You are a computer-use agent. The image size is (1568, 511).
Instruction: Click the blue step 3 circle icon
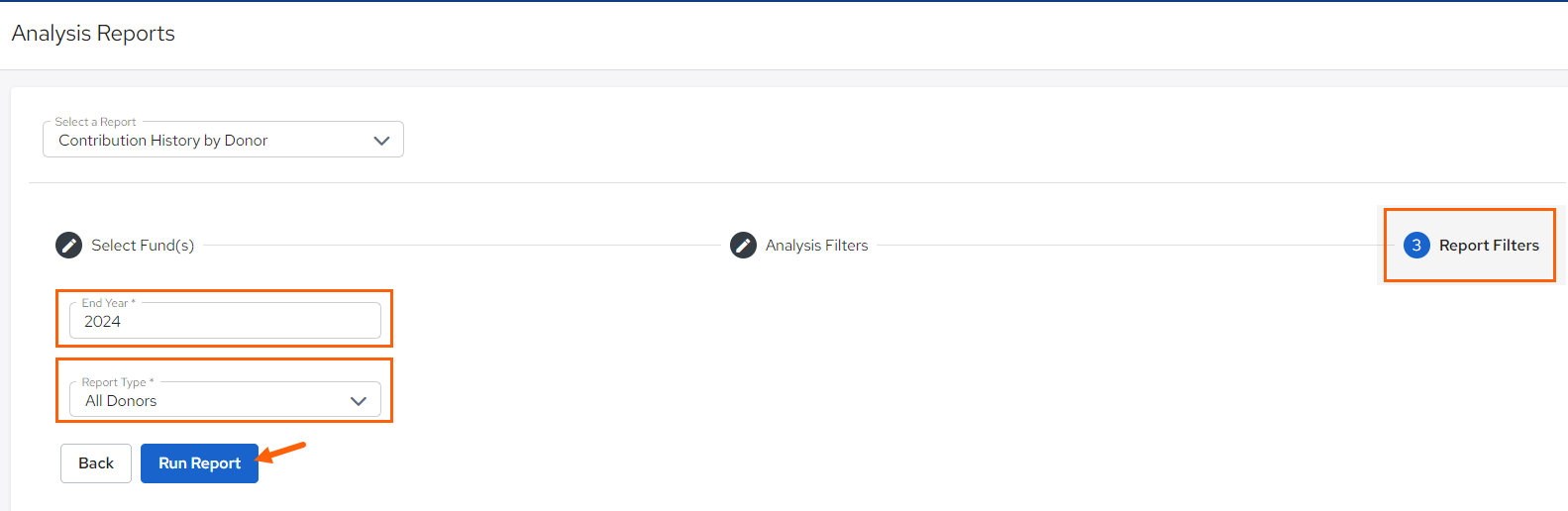pyautogui.click(x=1416, y=245)
